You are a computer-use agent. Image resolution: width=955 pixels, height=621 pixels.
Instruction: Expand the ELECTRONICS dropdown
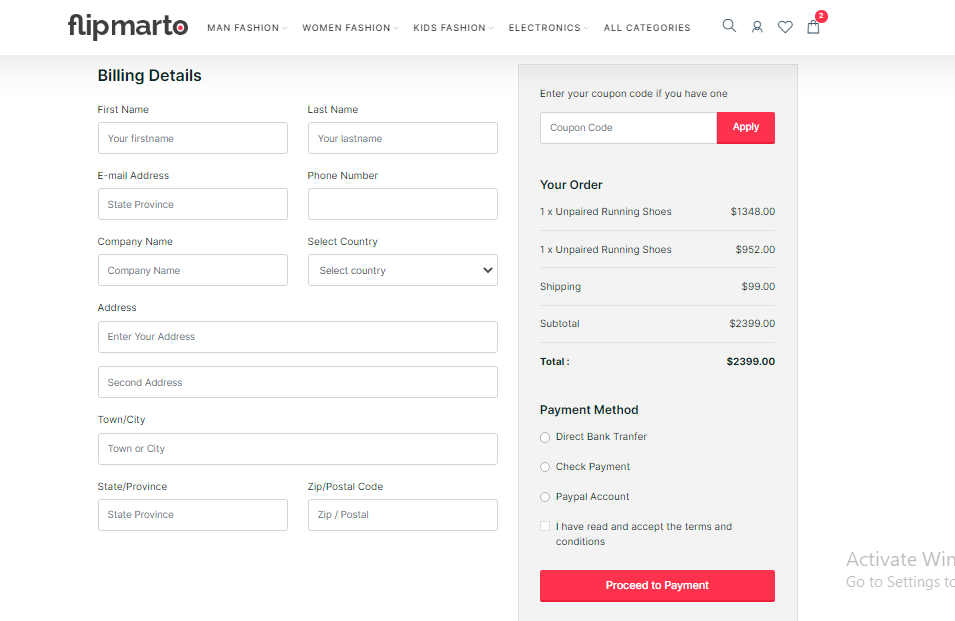(x=545, y=28)
